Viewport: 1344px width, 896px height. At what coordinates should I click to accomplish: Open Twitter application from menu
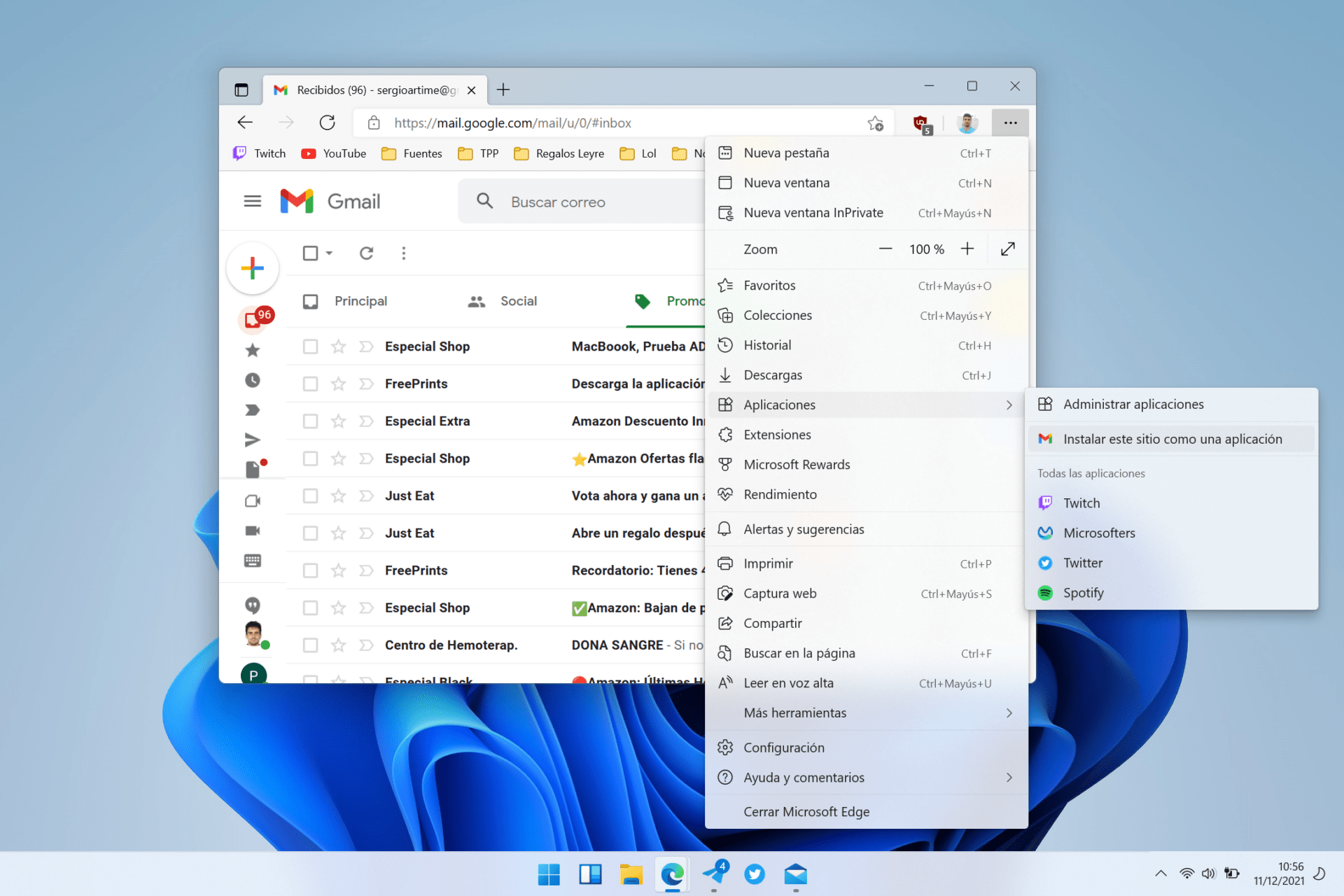1083,562
